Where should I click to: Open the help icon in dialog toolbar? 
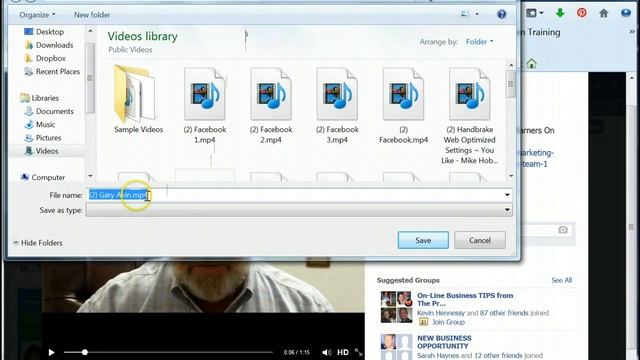[501, 14]
